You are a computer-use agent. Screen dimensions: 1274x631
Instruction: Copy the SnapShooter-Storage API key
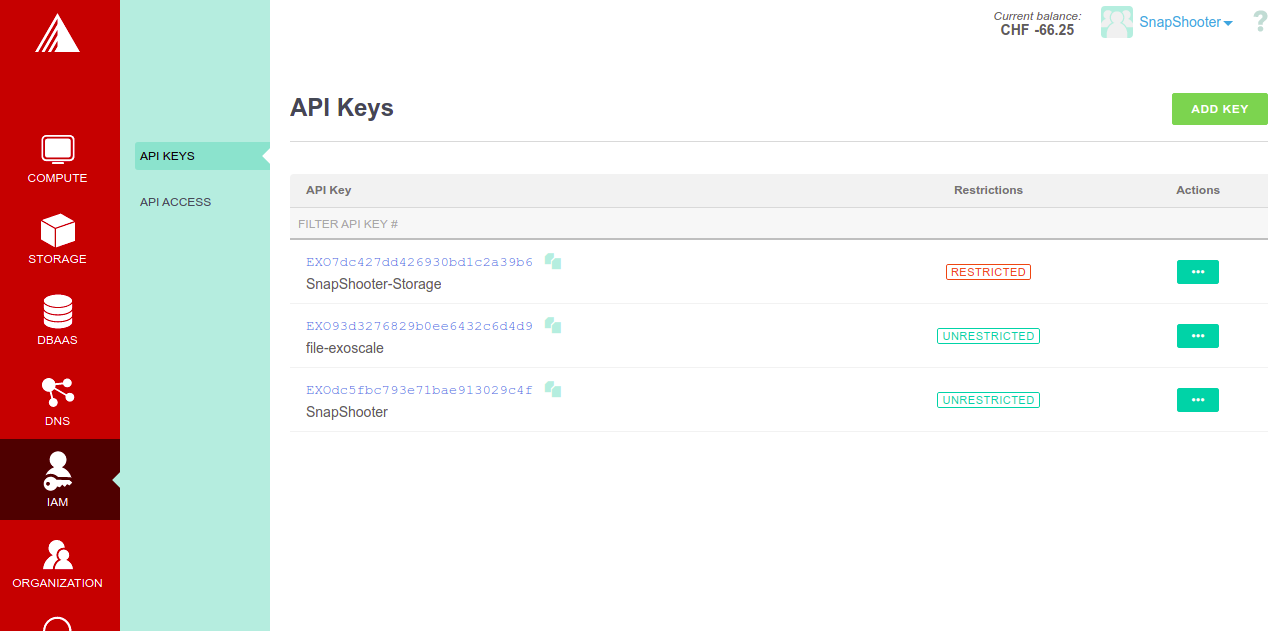[x=553, y=262]
